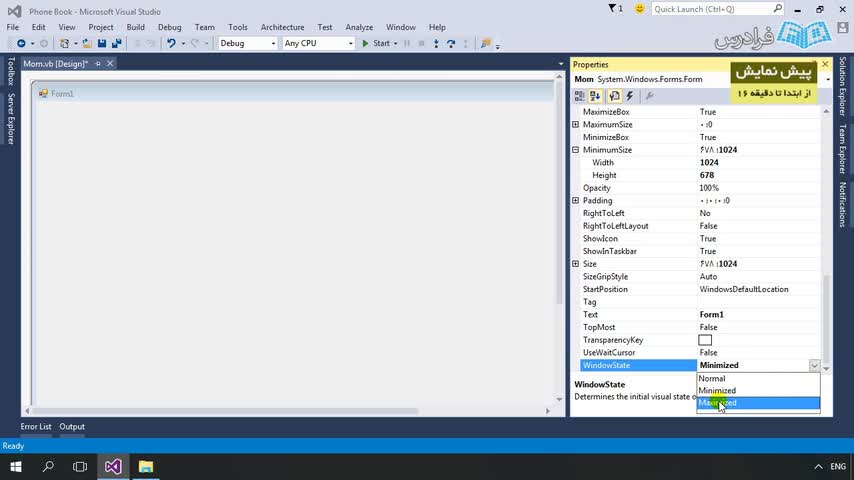Show Events with lightning bolt icon
Viewport: 854px width, 480px height.
(x=630, y=96)
